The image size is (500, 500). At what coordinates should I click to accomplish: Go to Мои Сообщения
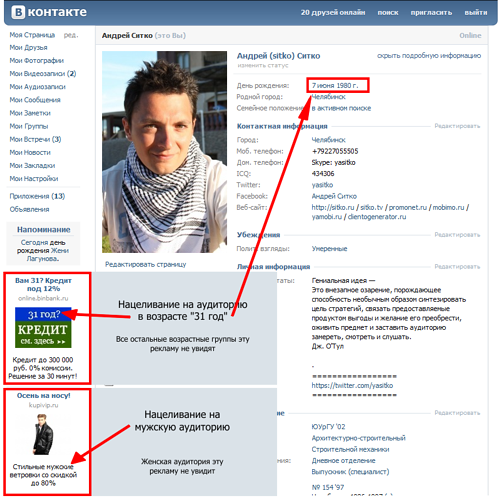click(x=35, y=100)
